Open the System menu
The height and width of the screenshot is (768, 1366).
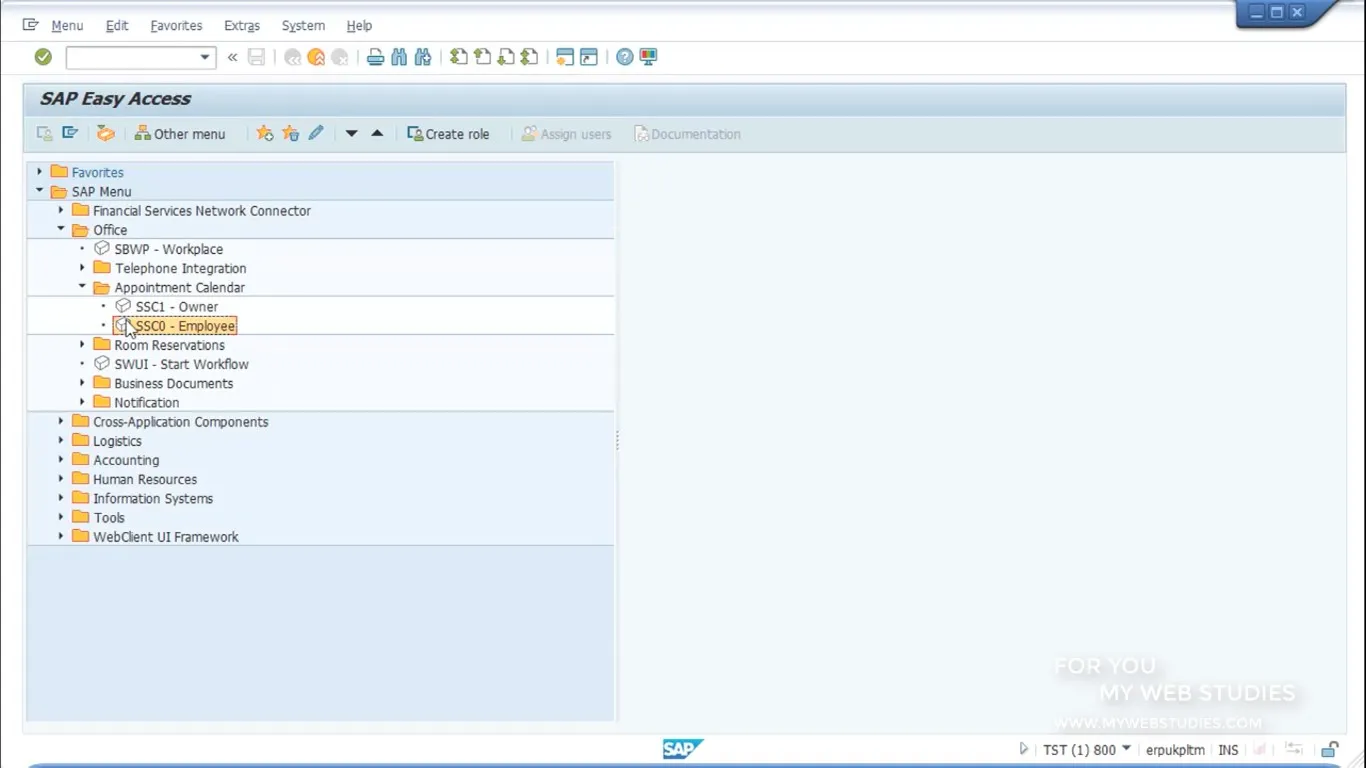pyautogui.click(x=303, y=26)
